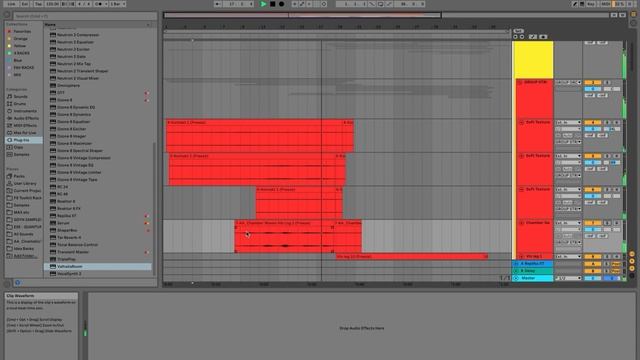Select the tempo value field

point(52,4)
